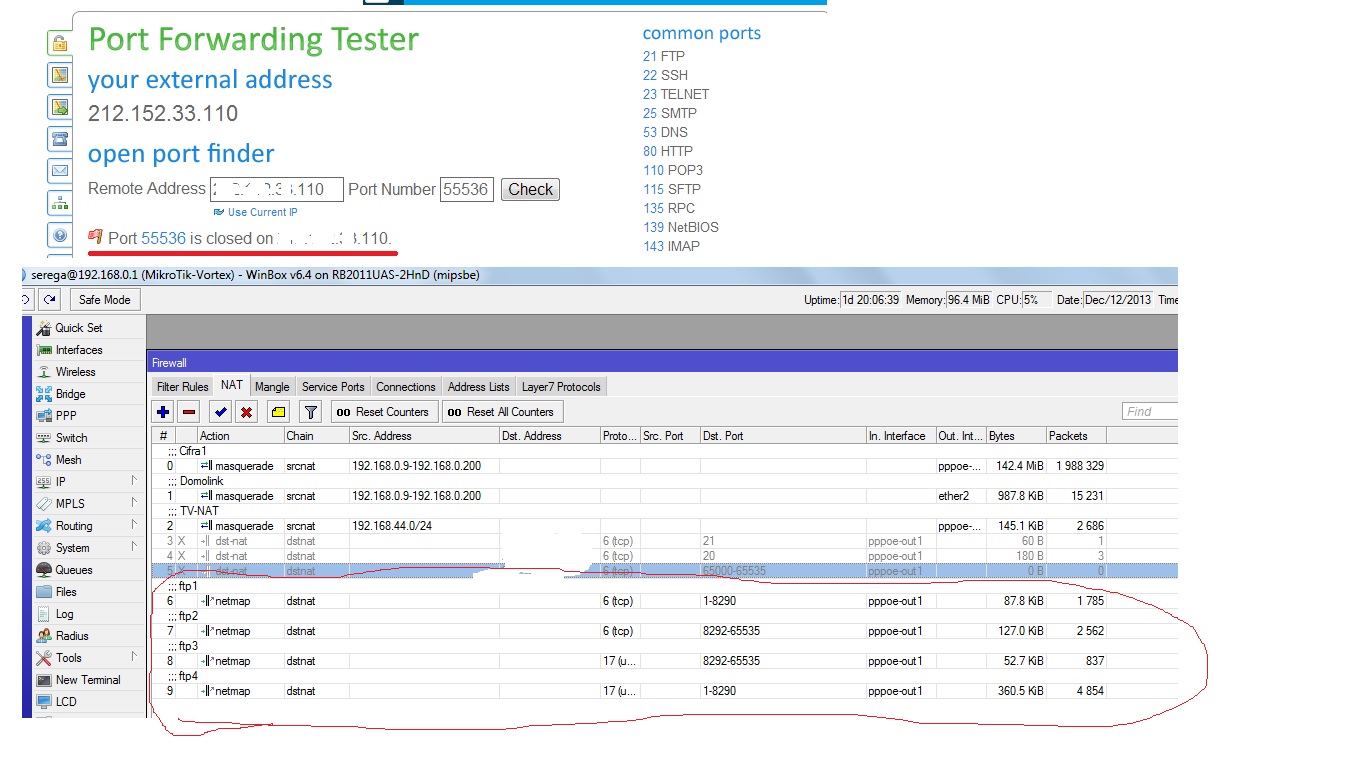Image resolution: width=1366 pixels, height=768 pixels.
Task: Open the Address Lists tab
Action: (x=478, y=387)
